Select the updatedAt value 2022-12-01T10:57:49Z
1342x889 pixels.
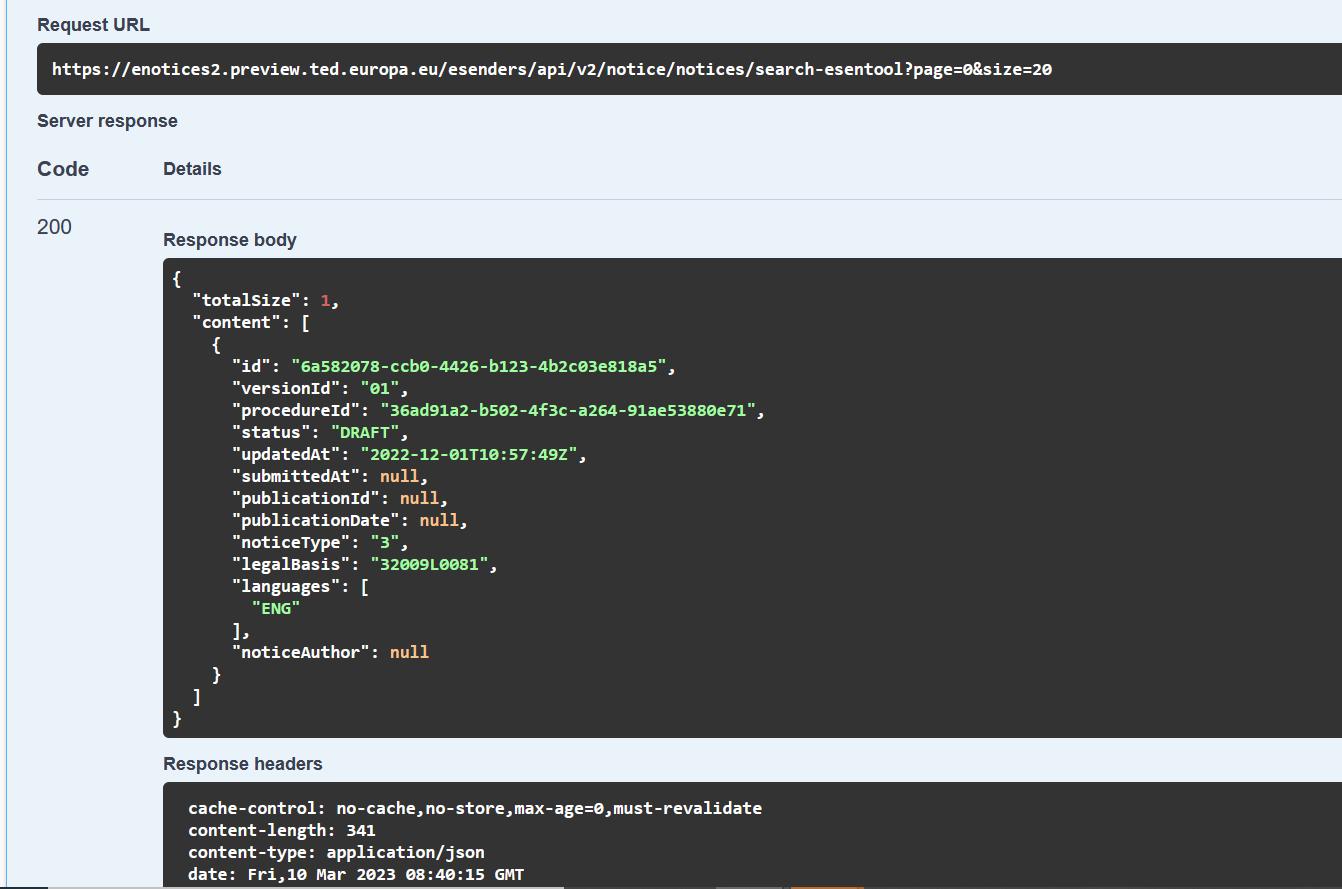[469, 454]
